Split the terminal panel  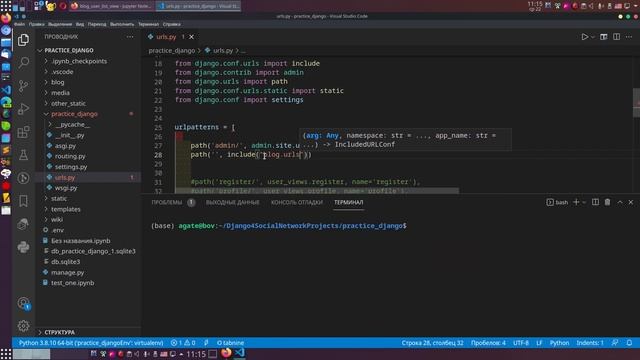click(x=596, y=202)
